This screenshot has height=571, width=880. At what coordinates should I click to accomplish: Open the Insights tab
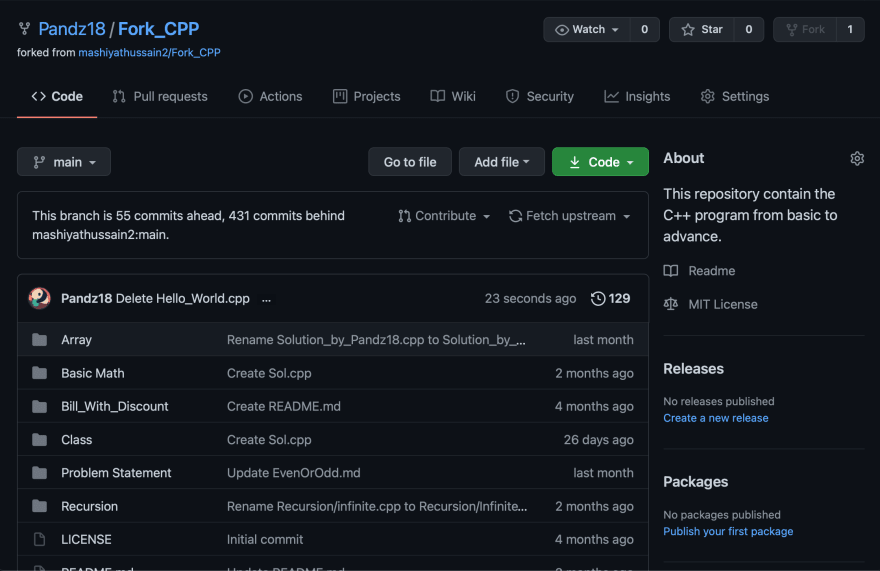click(x=637, y=97)
